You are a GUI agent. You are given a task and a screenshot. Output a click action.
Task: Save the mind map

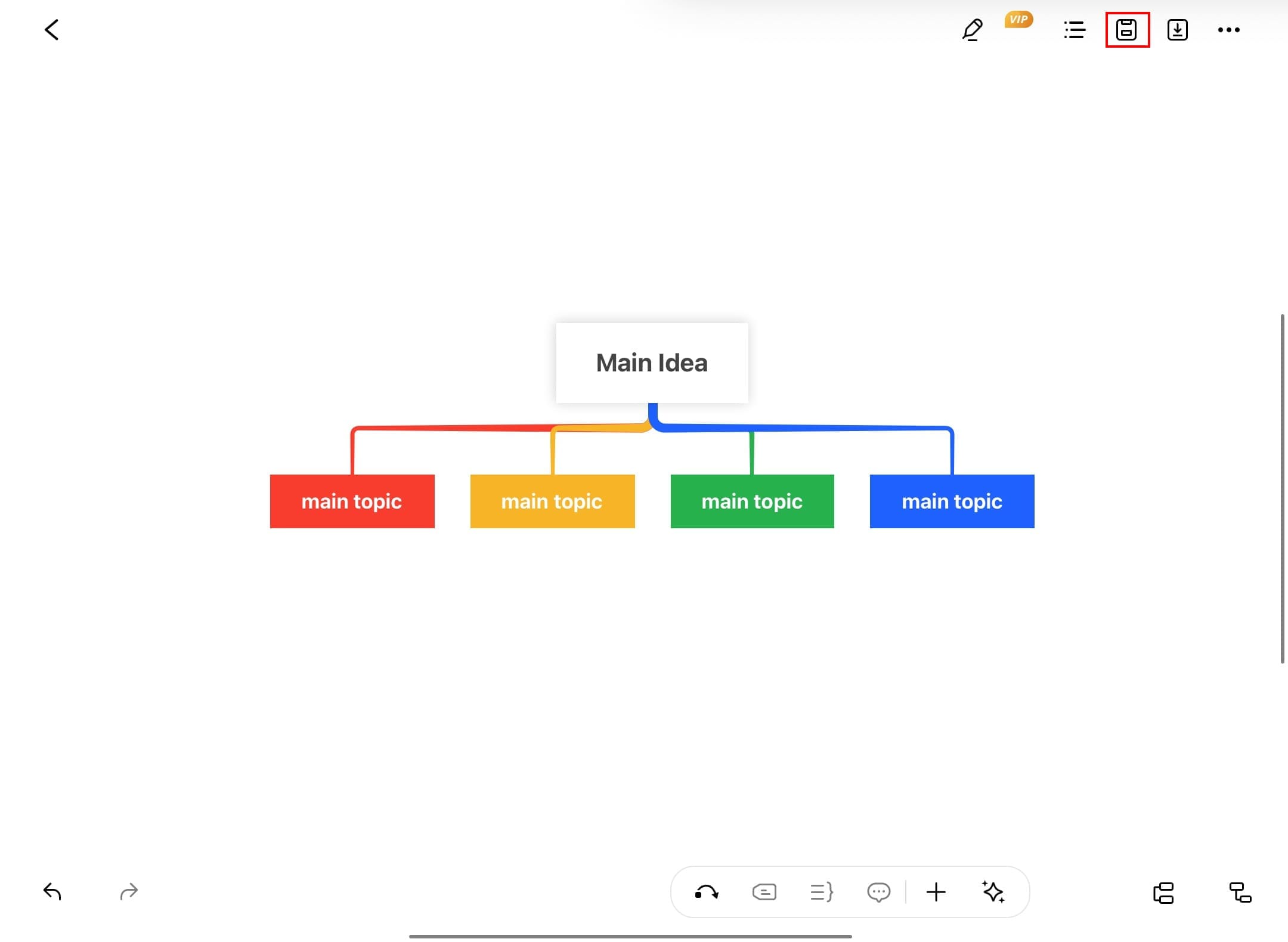[x=1126, y=30]
